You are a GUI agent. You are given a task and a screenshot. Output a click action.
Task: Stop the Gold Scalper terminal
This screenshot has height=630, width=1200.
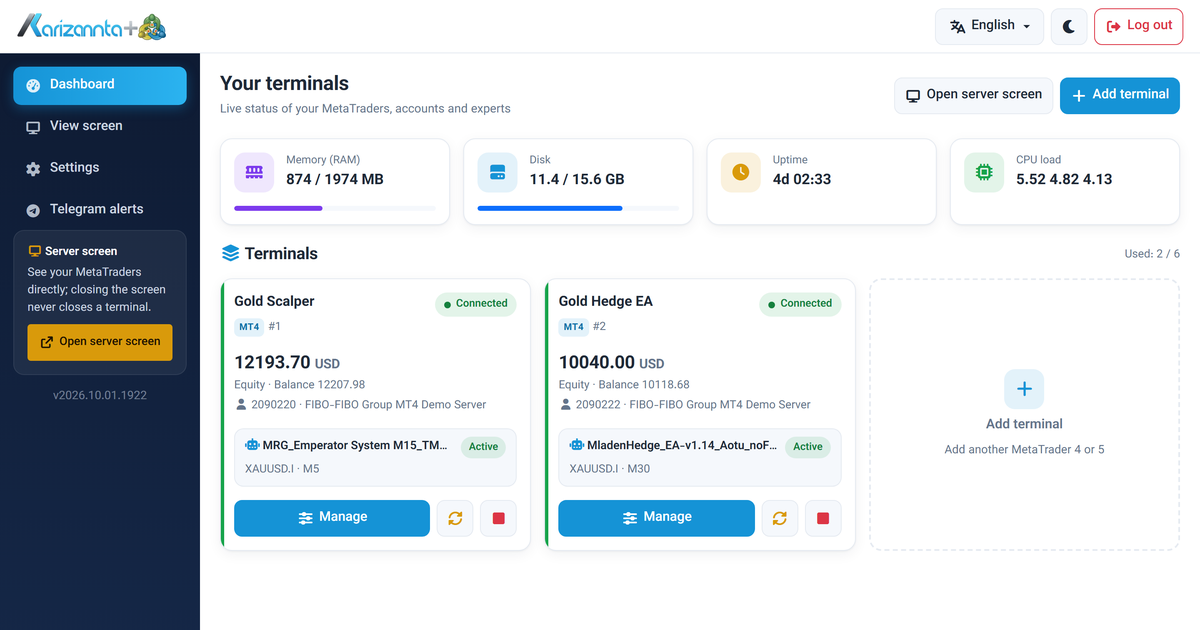[x=499, y=518]
